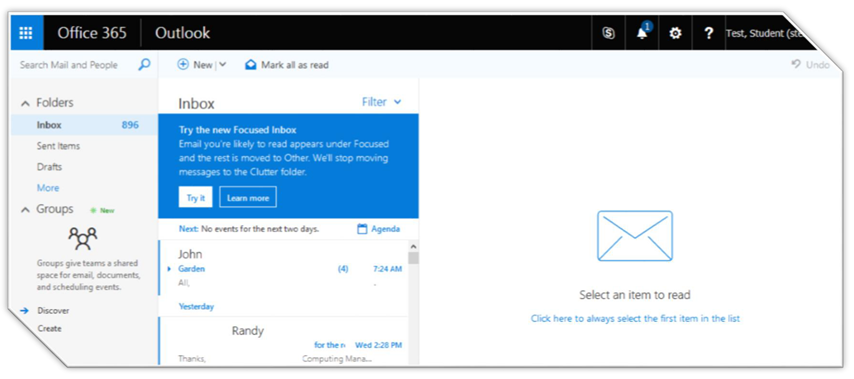
Task: Click the large envelope in reading pane
Action: point(635,236)
